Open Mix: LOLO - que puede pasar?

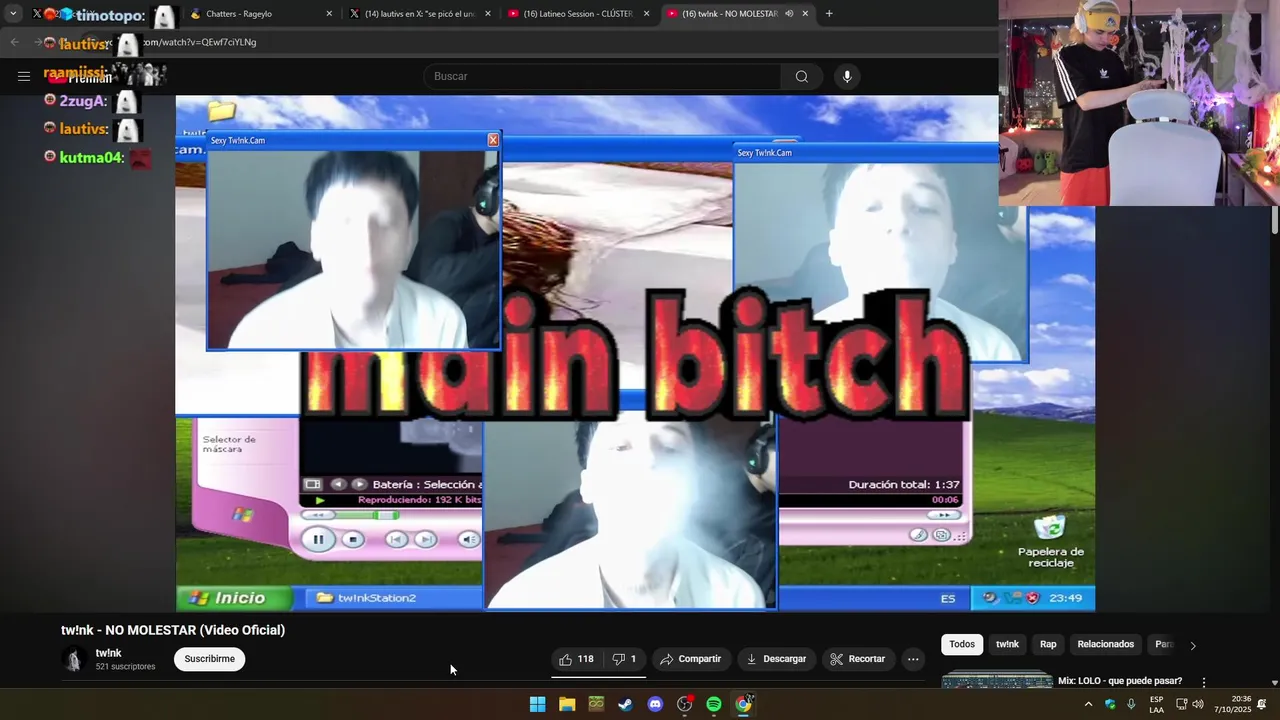(1120, 681)
